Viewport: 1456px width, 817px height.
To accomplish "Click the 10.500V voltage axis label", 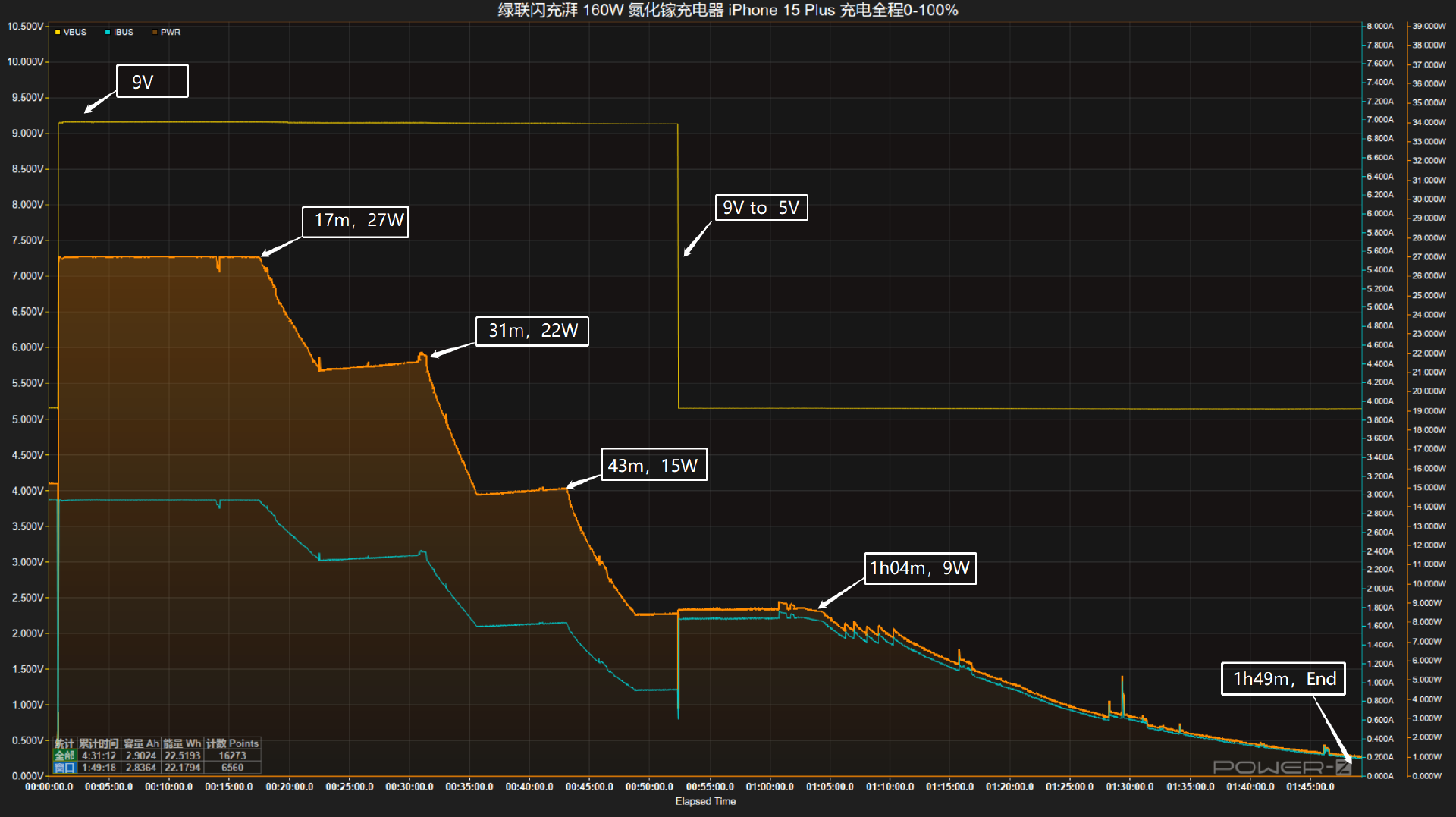I will pyautogui.click(x=25, y=26).
